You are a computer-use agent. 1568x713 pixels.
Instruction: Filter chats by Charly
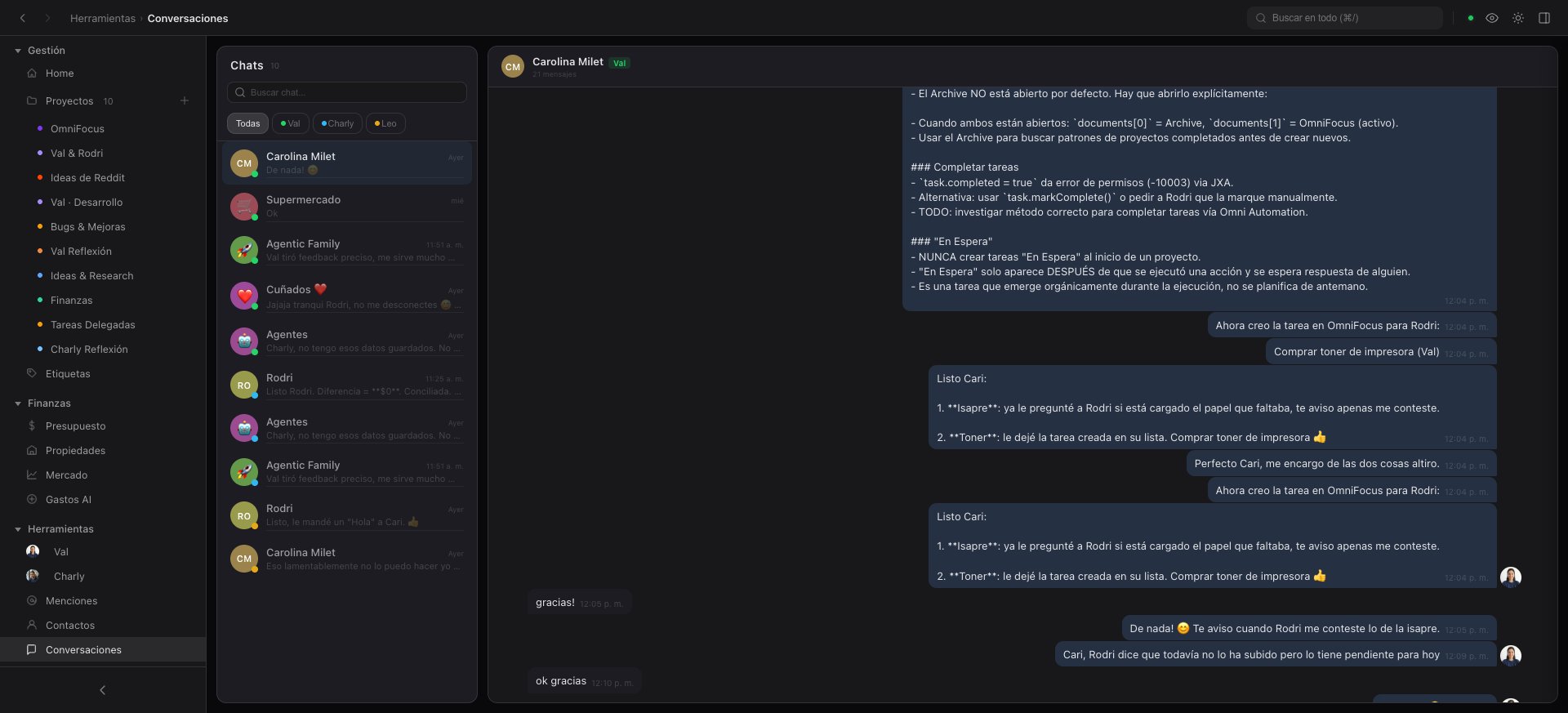point(337,123)
